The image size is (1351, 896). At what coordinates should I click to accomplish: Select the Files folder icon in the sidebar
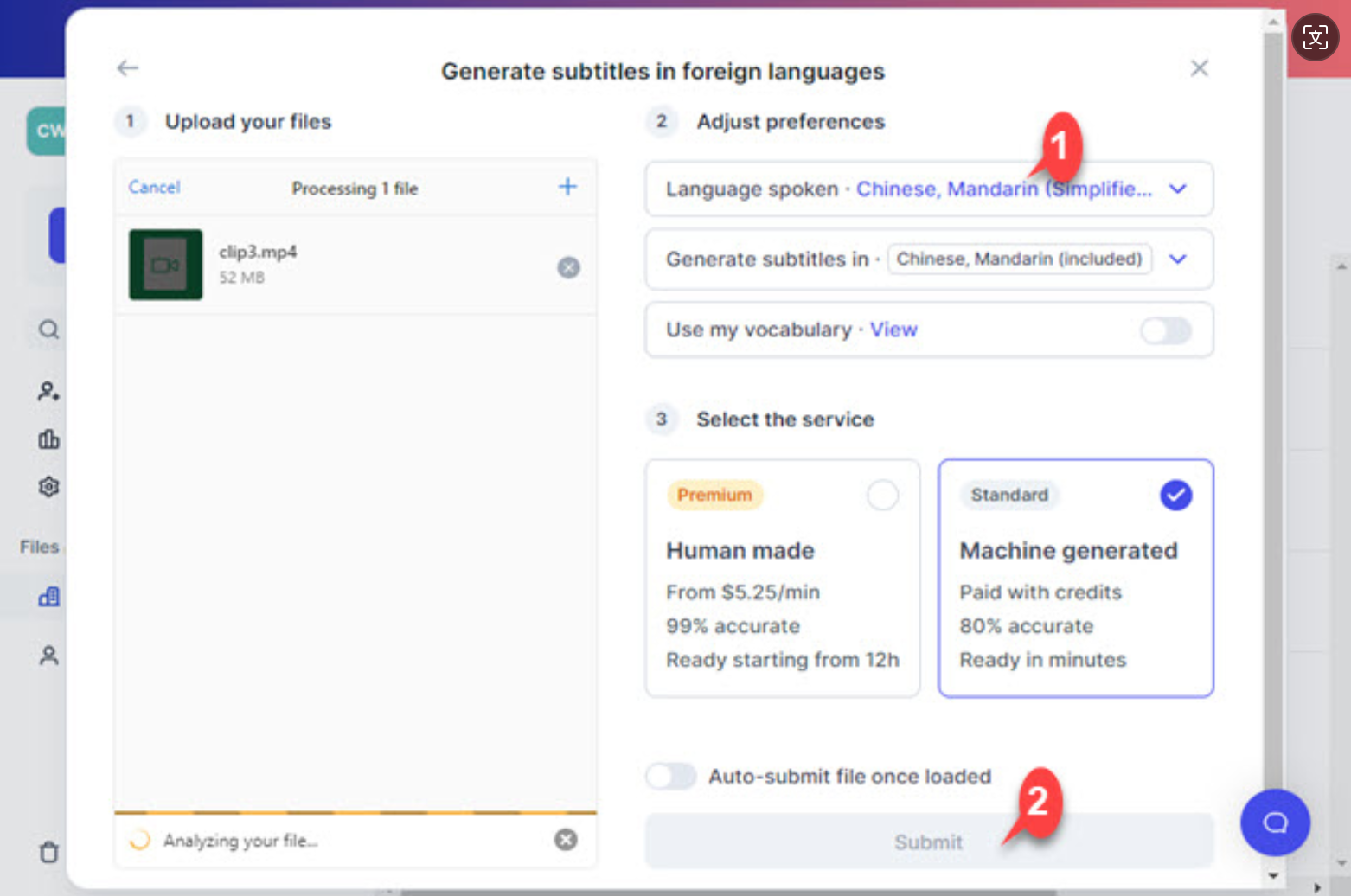click(48, 597)
